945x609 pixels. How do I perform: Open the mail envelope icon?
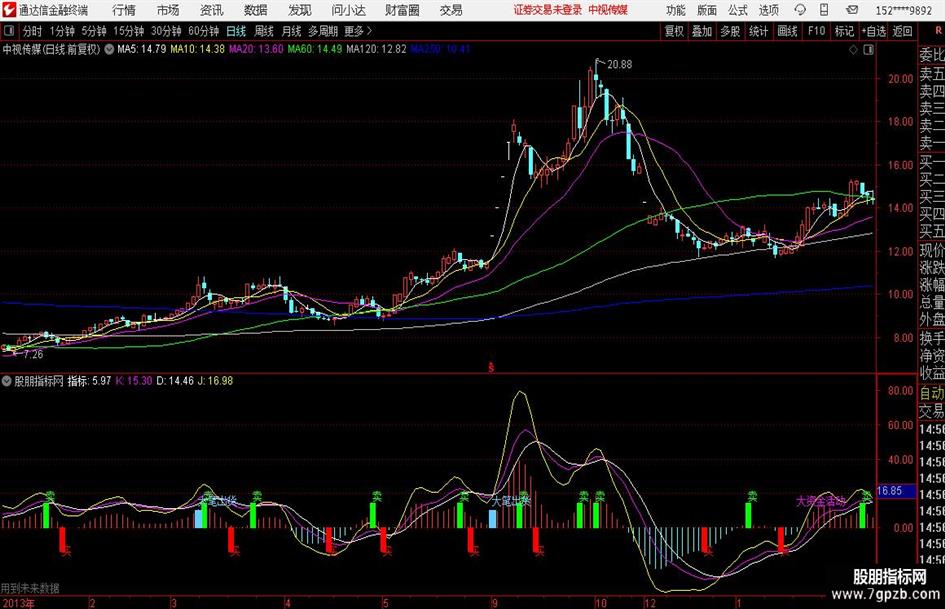pyautogui.click(x=852, y=10)
